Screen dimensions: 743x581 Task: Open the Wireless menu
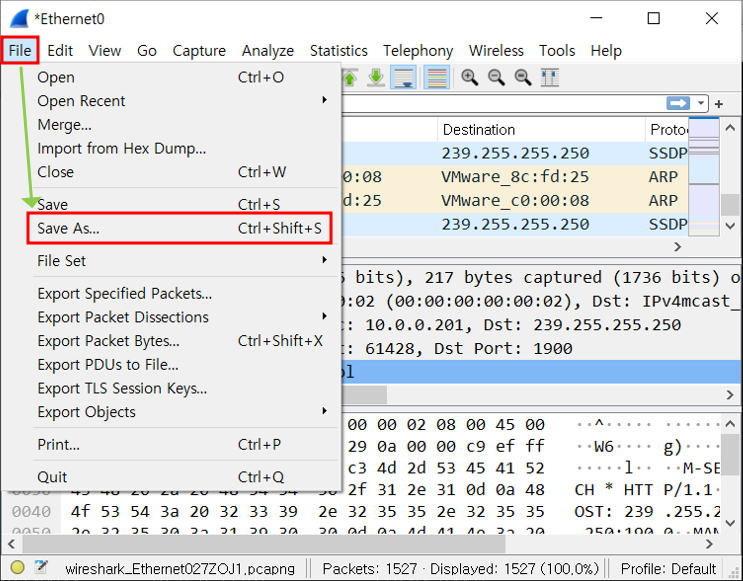click(496, 50)
